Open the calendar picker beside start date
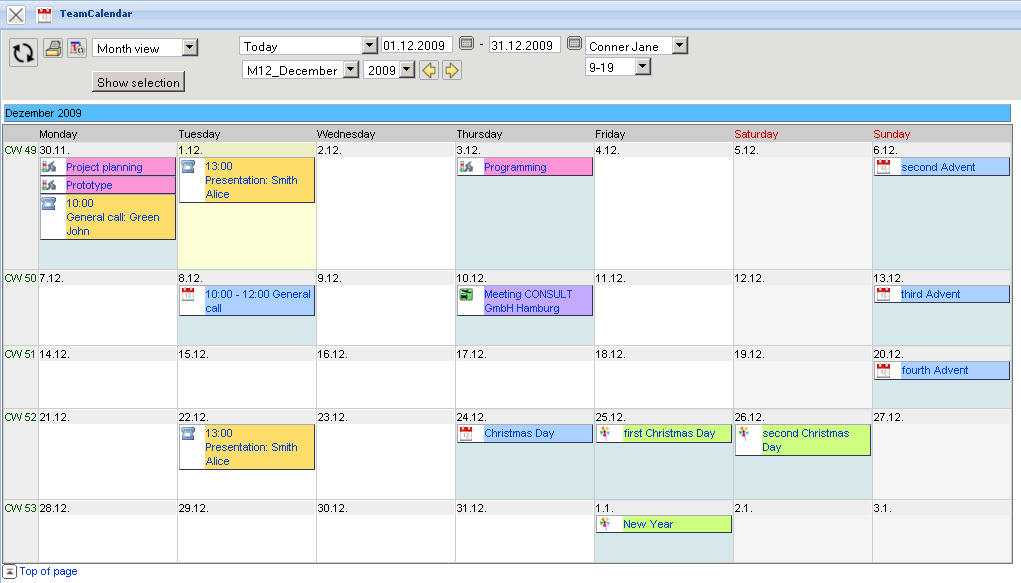 click(467, 43)
